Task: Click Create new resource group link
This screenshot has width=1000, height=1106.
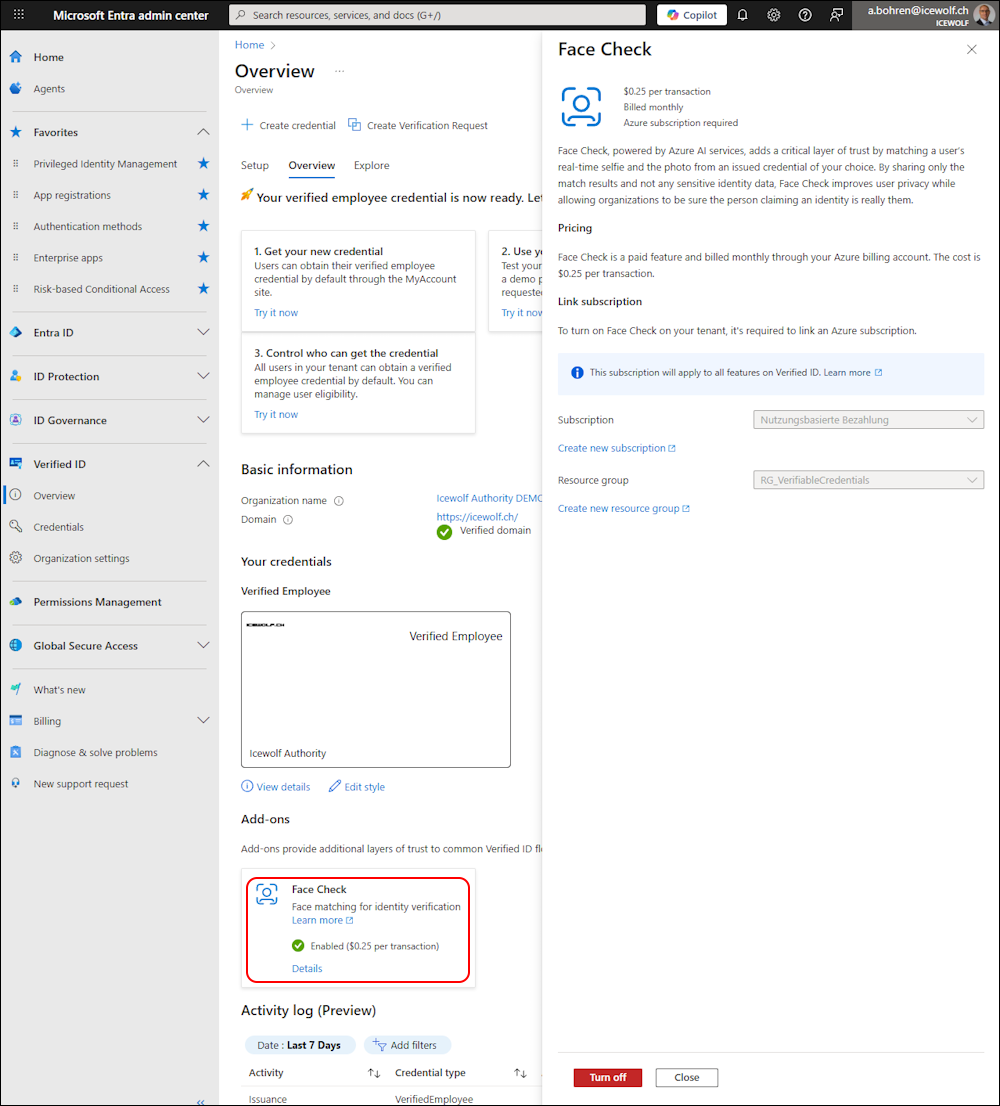Action: [623, 509]
